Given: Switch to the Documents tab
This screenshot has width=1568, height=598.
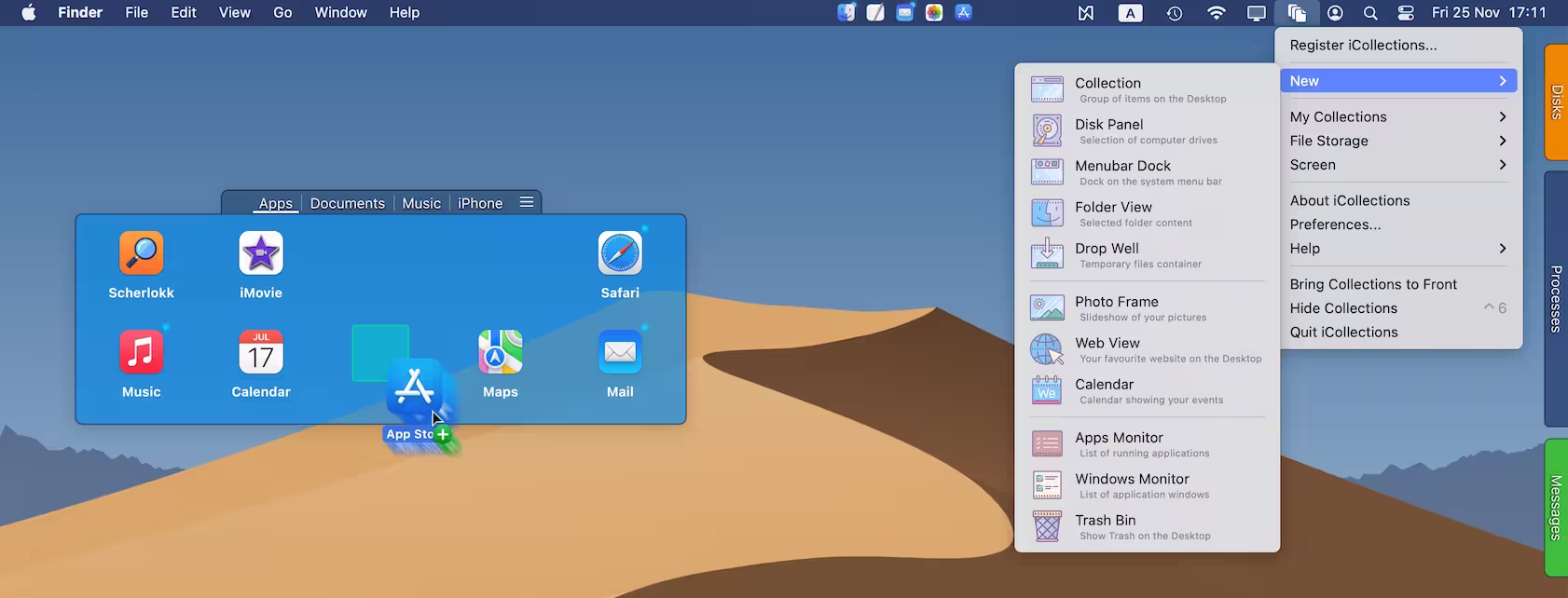Looking at the screenshot, I should (348, 203).
